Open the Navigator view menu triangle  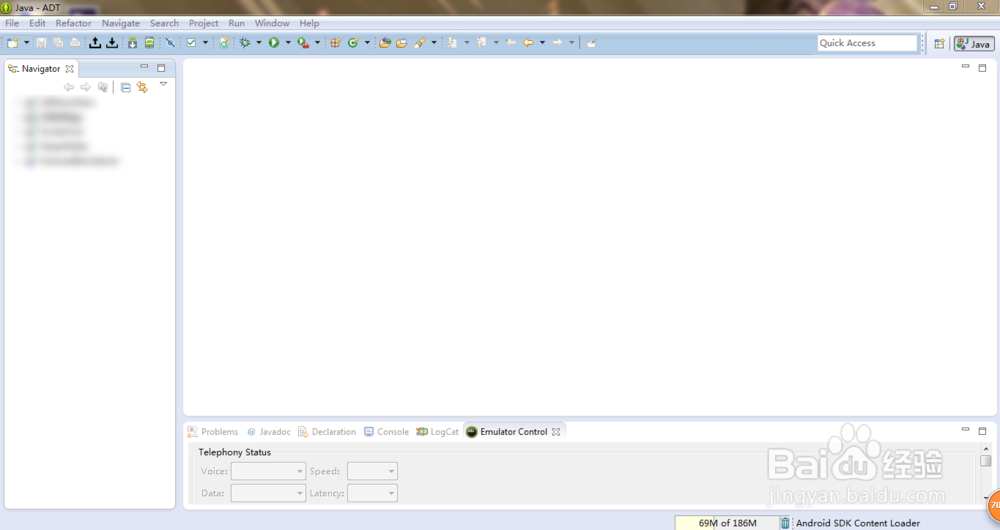coord(163,84)
